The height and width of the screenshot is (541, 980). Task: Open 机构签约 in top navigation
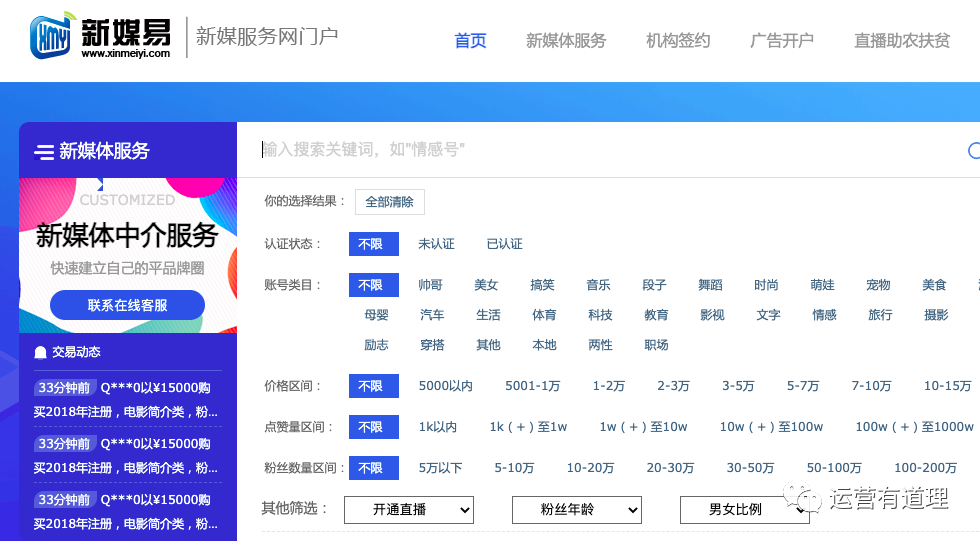click(678, 41)
